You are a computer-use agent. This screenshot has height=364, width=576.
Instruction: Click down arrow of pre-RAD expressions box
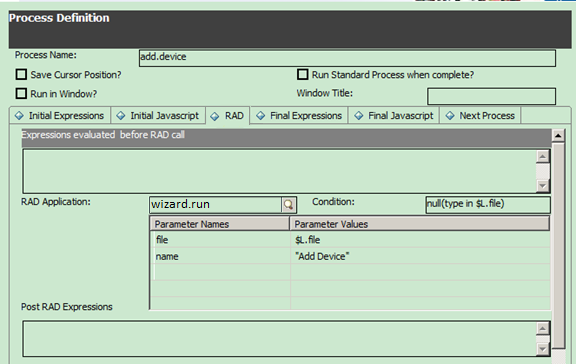(543, 185)
